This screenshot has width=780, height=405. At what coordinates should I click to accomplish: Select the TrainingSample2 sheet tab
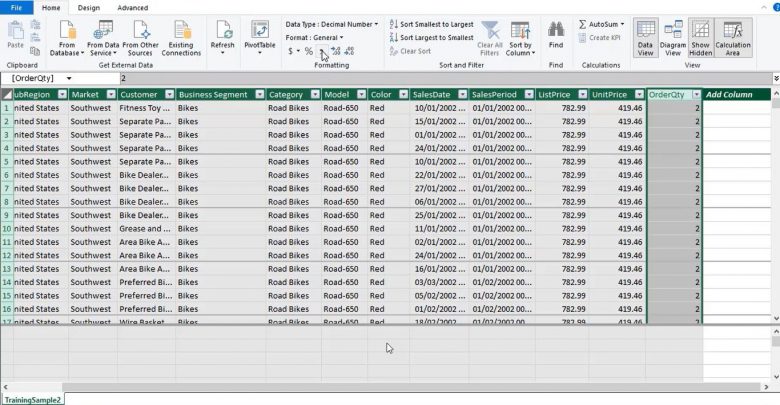pos(33,400)
